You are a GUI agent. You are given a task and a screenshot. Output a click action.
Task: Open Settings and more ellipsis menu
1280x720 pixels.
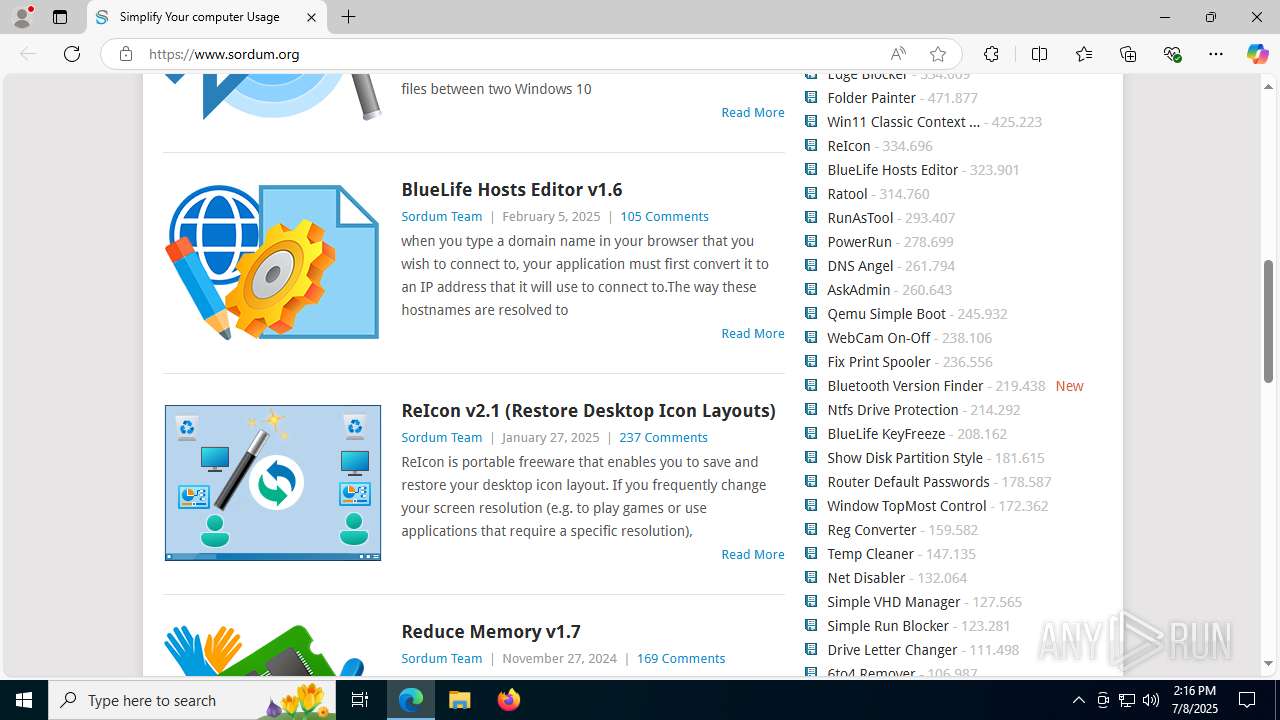point(1216,54)
